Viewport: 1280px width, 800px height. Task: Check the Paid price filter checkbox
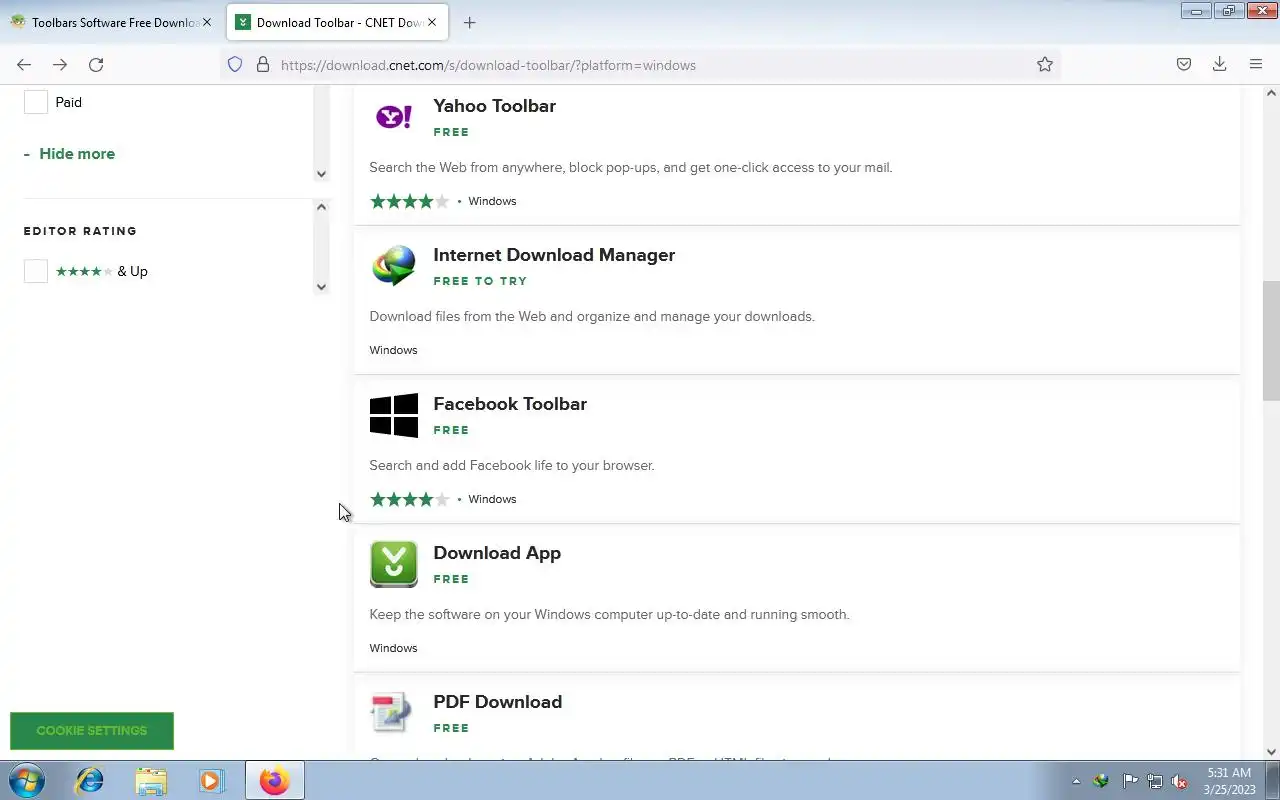click(x=36, y=102)
